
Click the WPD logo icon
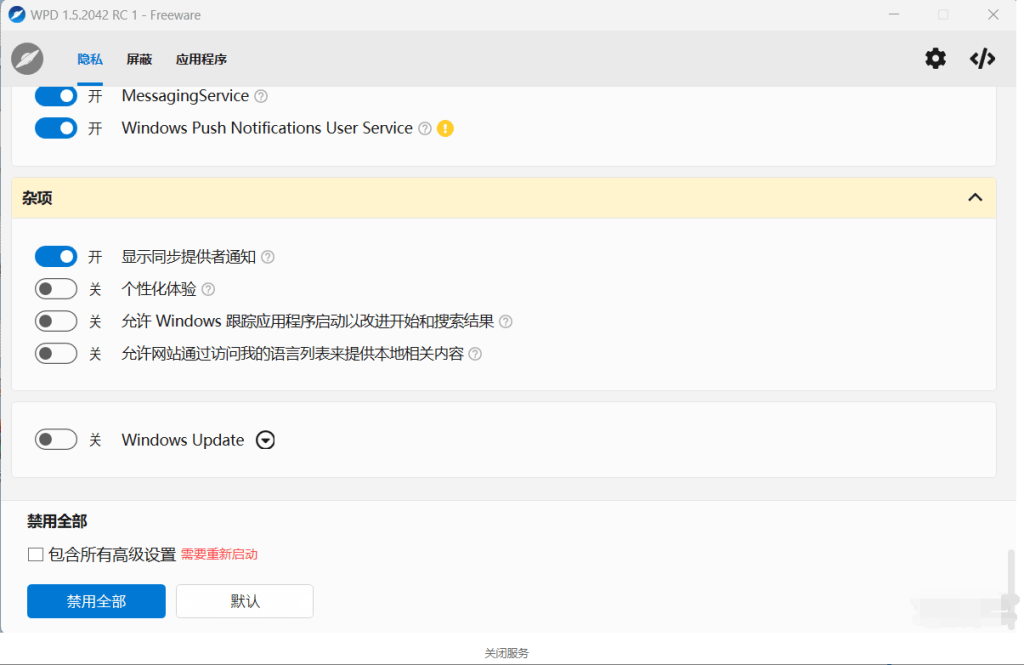pyautogui.click(x=27, y=59)
